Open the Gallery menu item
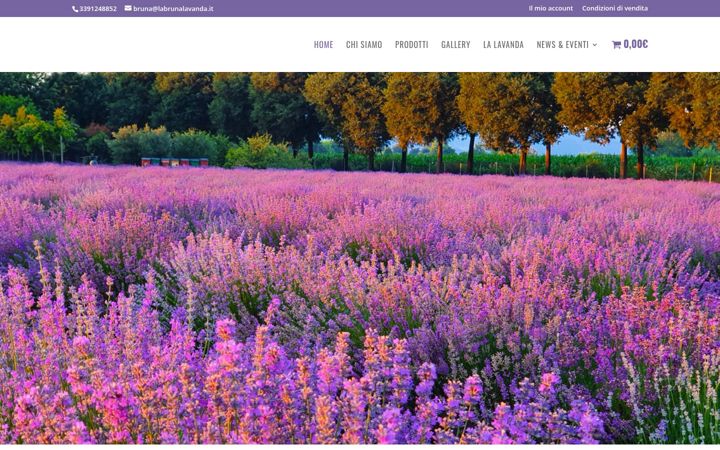The height and width of the screenshot is (450, 720). (x=456, y=45)
